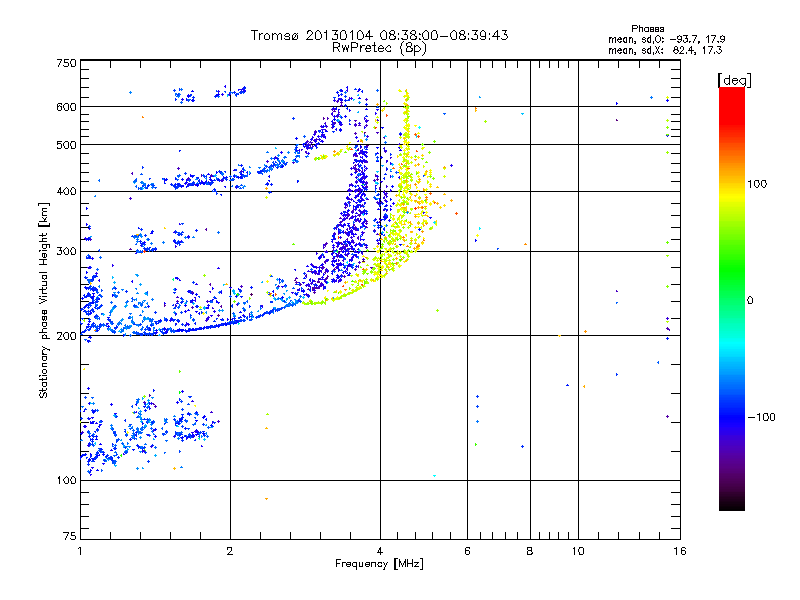Click the y-axis tick label '300'
The height and width of the screenshot is (600, 800).
click(x=66, y=252)
